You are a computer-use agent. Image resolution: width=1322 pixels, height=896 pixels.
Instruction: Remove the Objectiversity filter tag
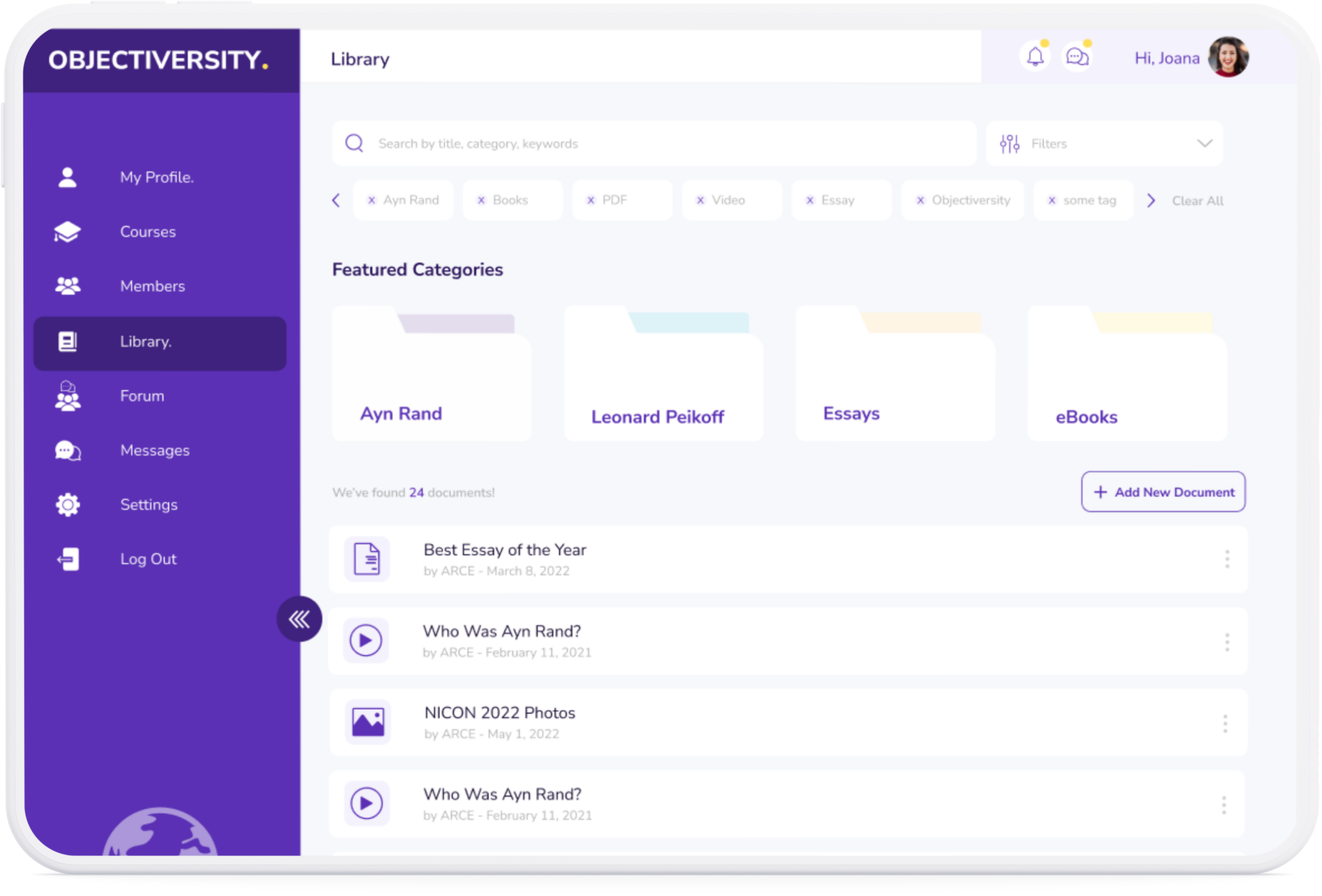pos(920,200)
